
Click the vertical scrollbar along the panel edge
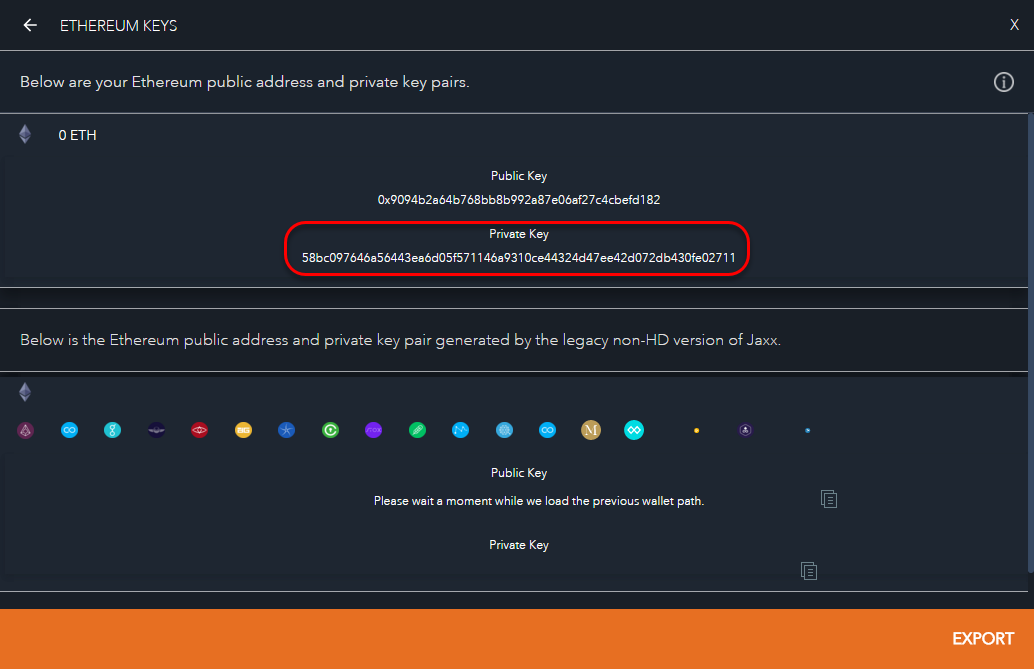point(1031,343)
